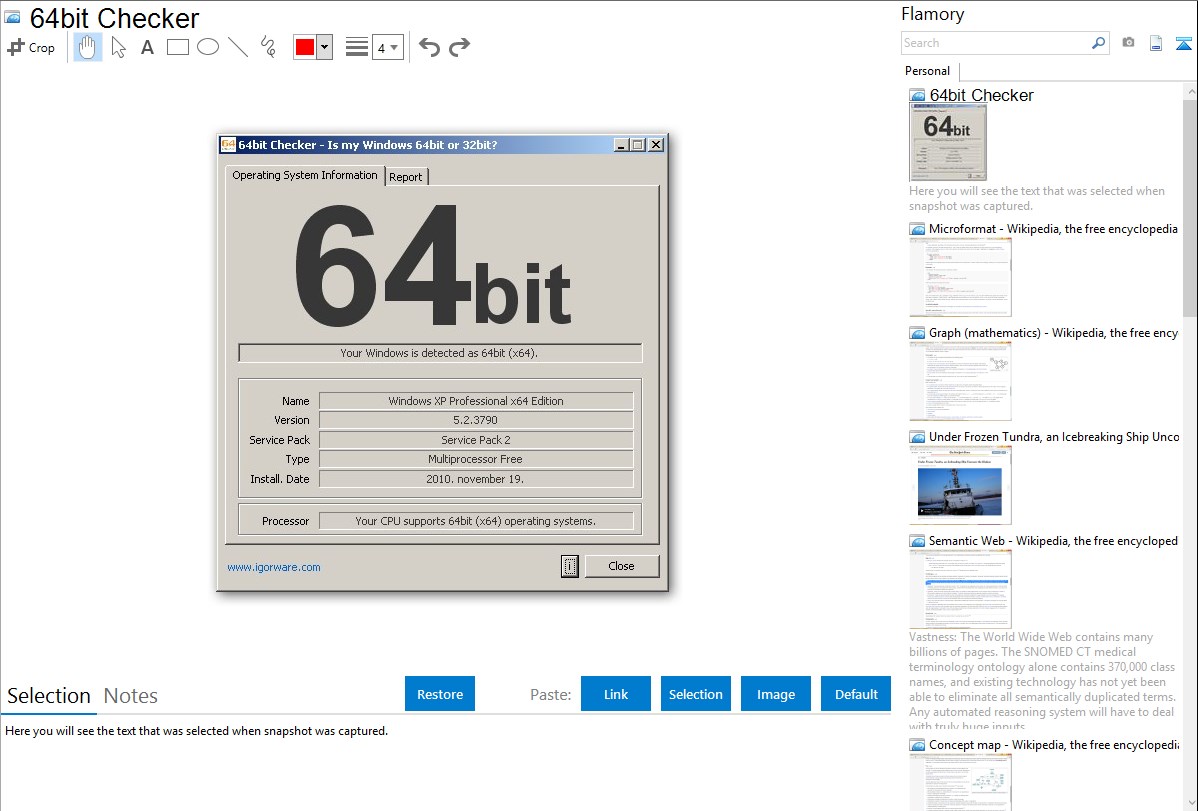The width and height of the screenshot is (1198, 811).
Task: Click the Multiprocessor Free value
Action: [x=476, y=459]
